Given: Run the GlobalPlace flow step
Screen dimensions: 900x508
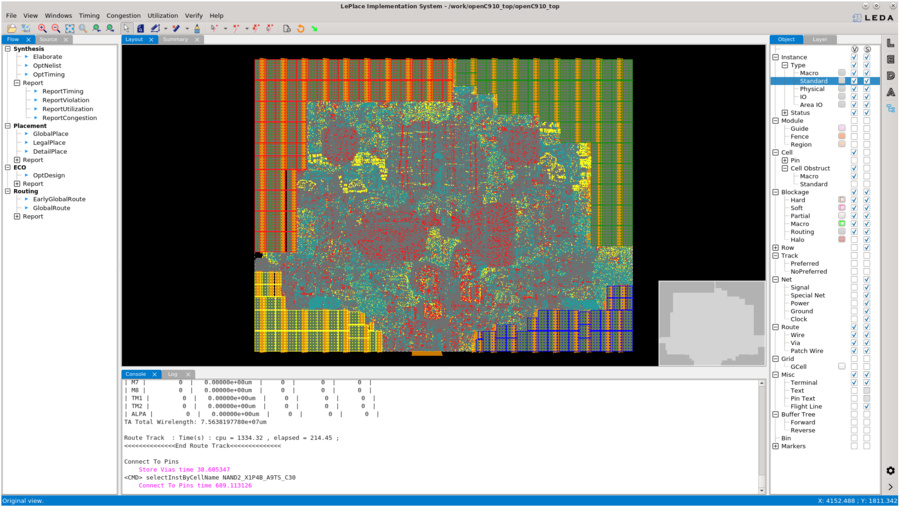Looking at the screenshot, I should (x=50, y=134).
